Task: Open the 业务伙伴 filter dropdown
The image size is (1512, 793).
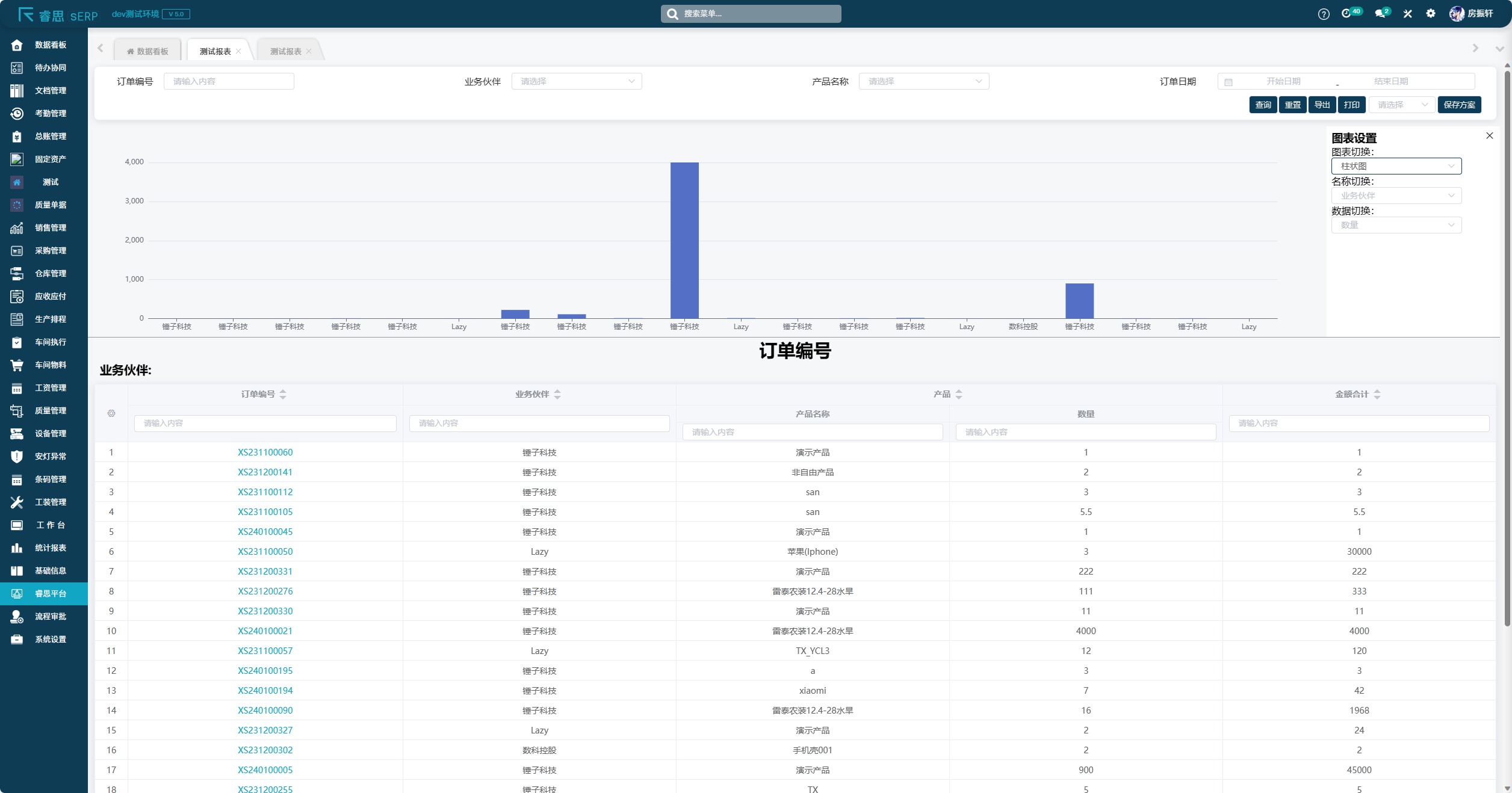Action: pos(576,81)
